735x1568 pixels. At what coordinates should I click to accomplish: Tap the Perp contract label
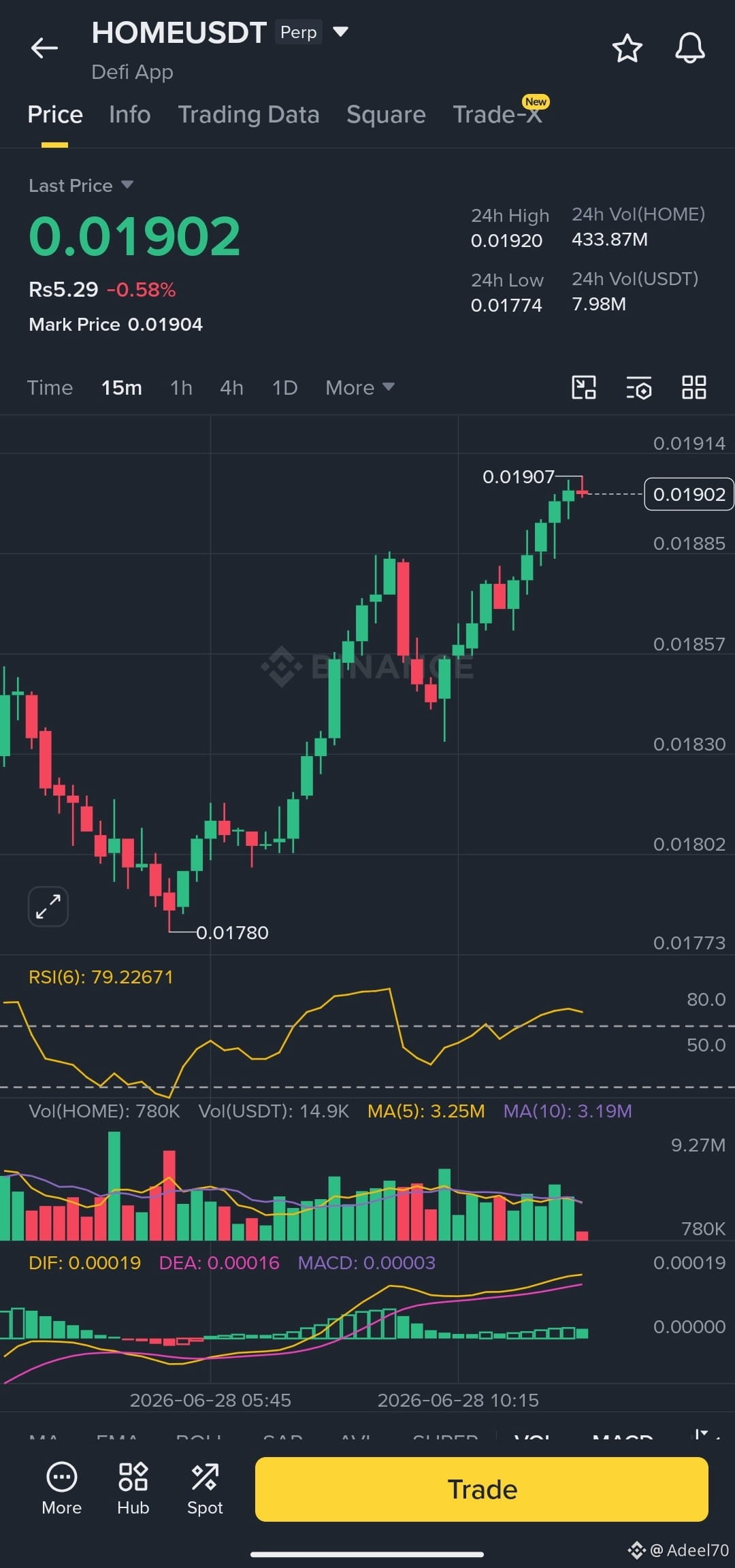click(x=299, y=32)
